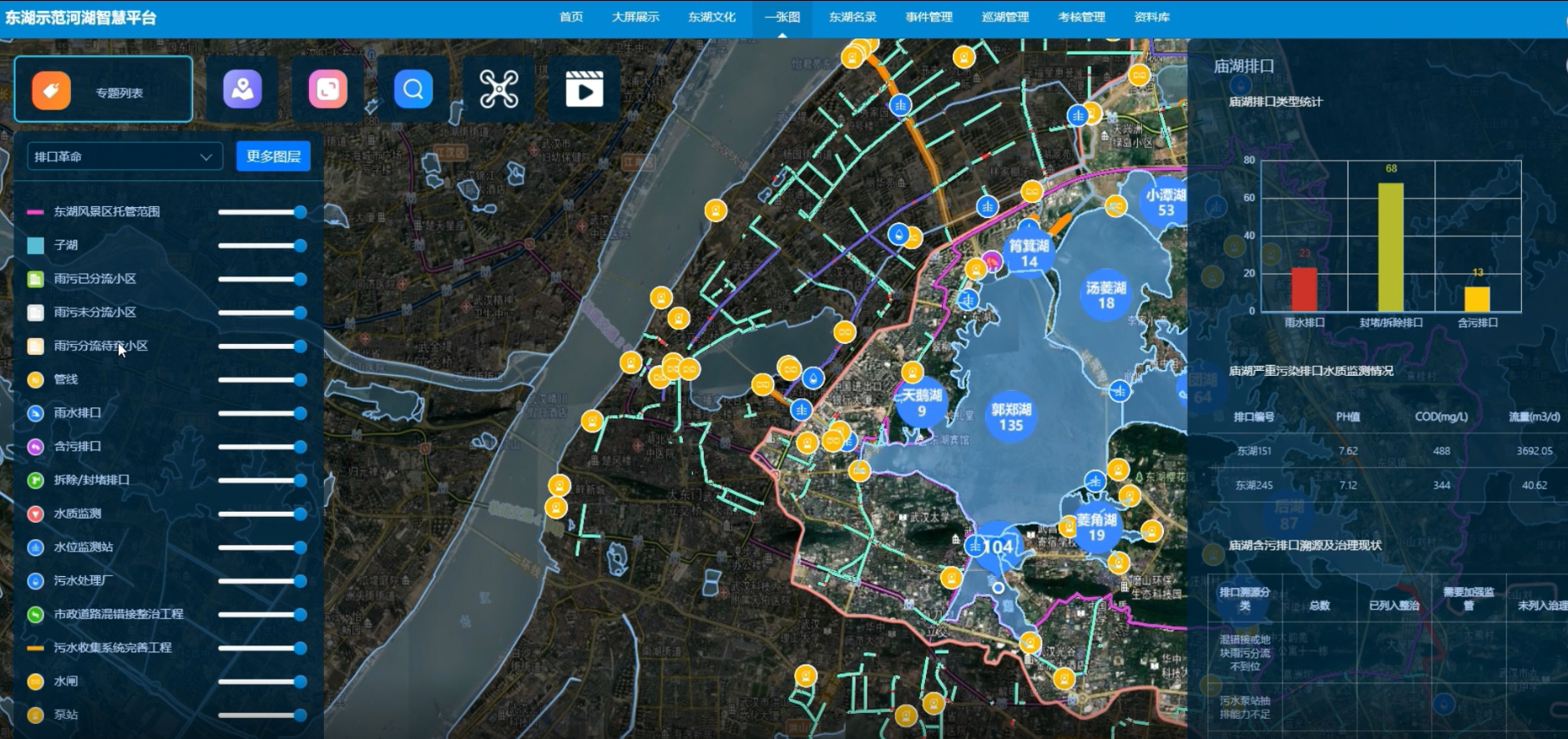This screenshot has height=739, width=1568.
Task: Adjust the 水质监测 layer opacity slider
Action: 262,514
